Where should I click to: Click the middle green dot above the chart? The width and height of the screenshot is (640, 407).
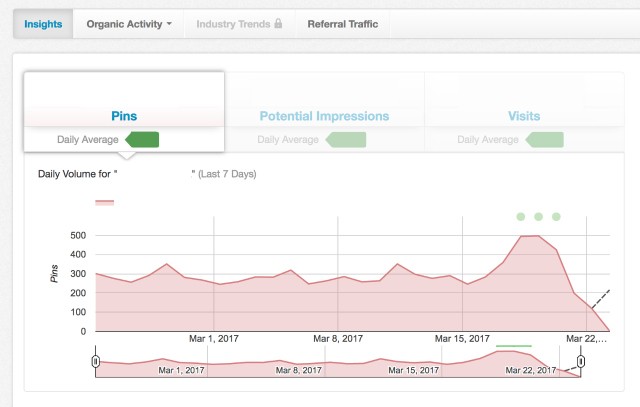pyautogui.click(x=538, y=216)
